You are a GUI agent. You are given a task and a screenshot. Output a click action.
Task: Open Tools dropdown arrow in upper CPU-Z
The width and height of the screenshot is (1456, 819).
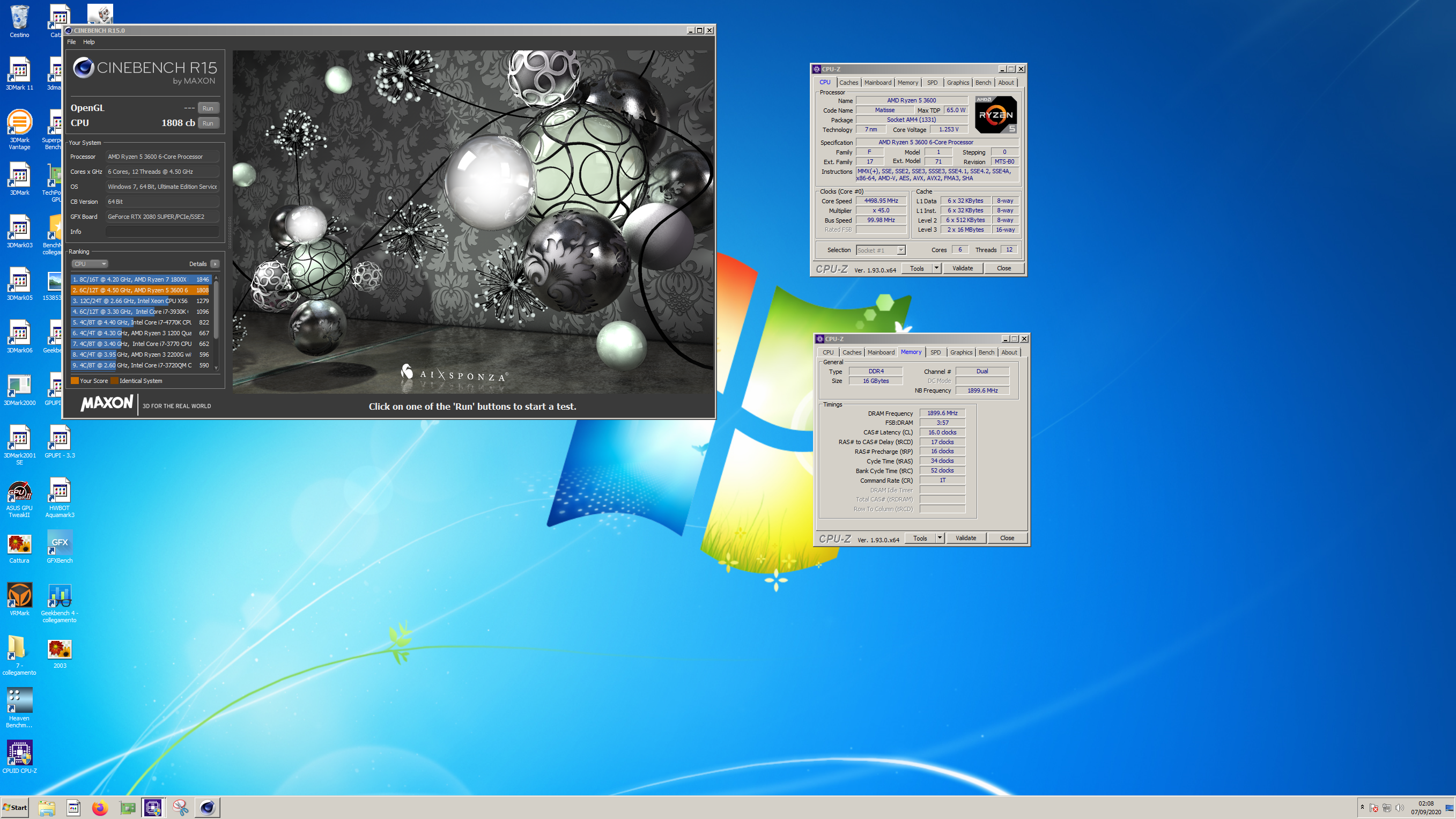click(936, 269)
